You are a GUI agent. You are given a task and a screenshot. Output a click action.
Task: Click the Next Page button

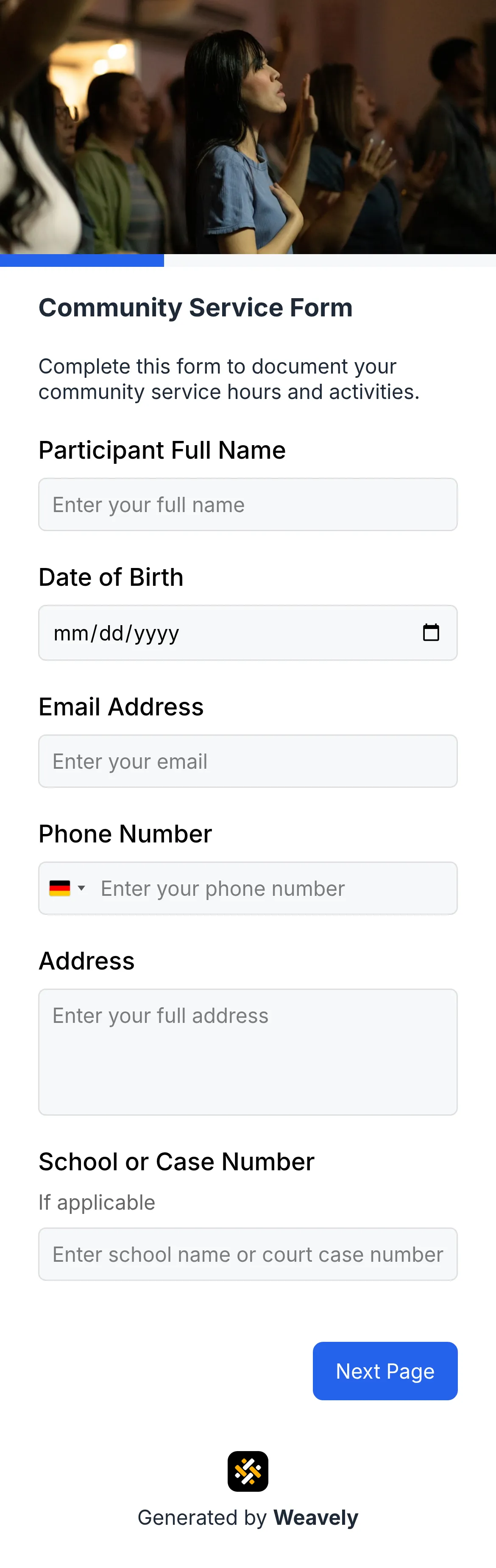click(385, 1371)
